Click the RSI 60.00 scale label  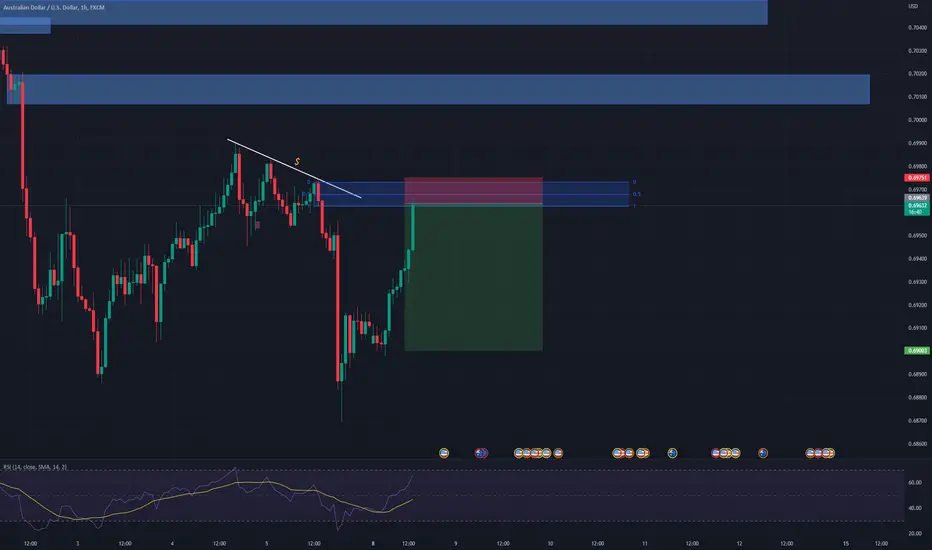[915, 483]
